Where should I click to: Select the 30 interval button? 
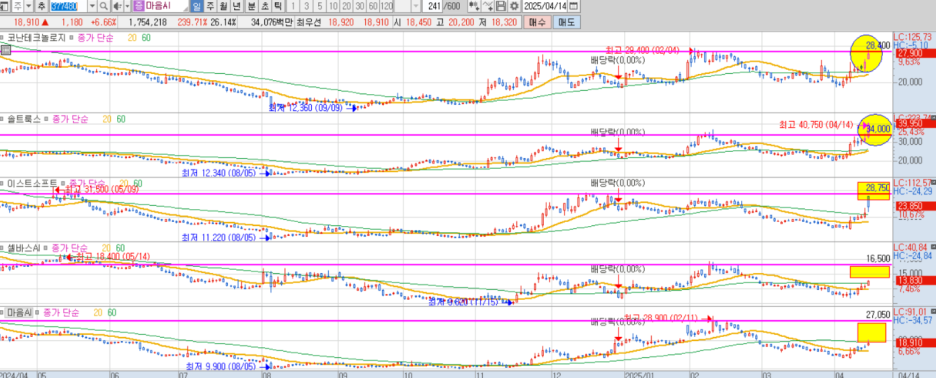tap(359, 7)
